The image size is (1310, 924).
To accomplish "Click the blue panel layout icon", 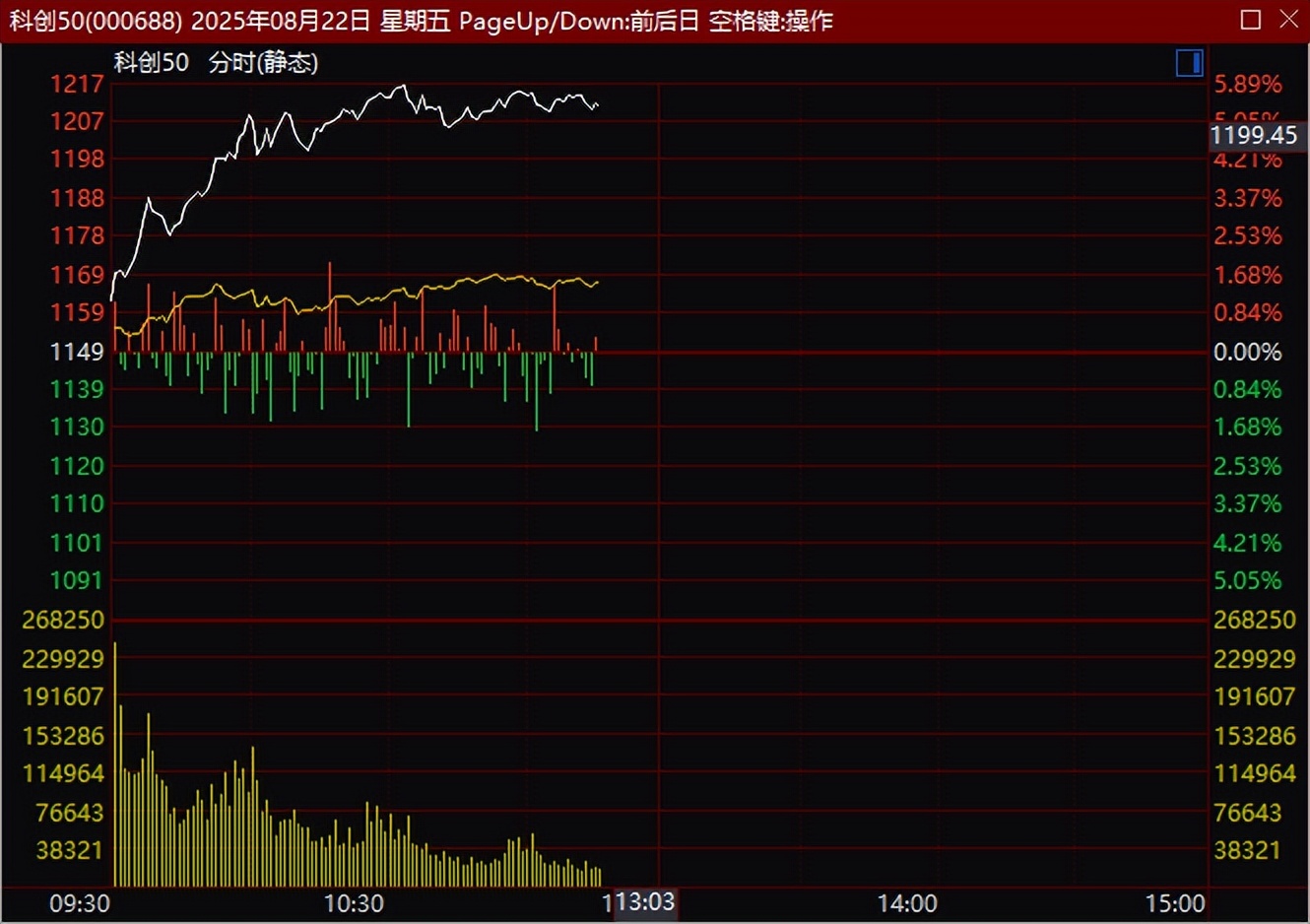I will 1190,63.
